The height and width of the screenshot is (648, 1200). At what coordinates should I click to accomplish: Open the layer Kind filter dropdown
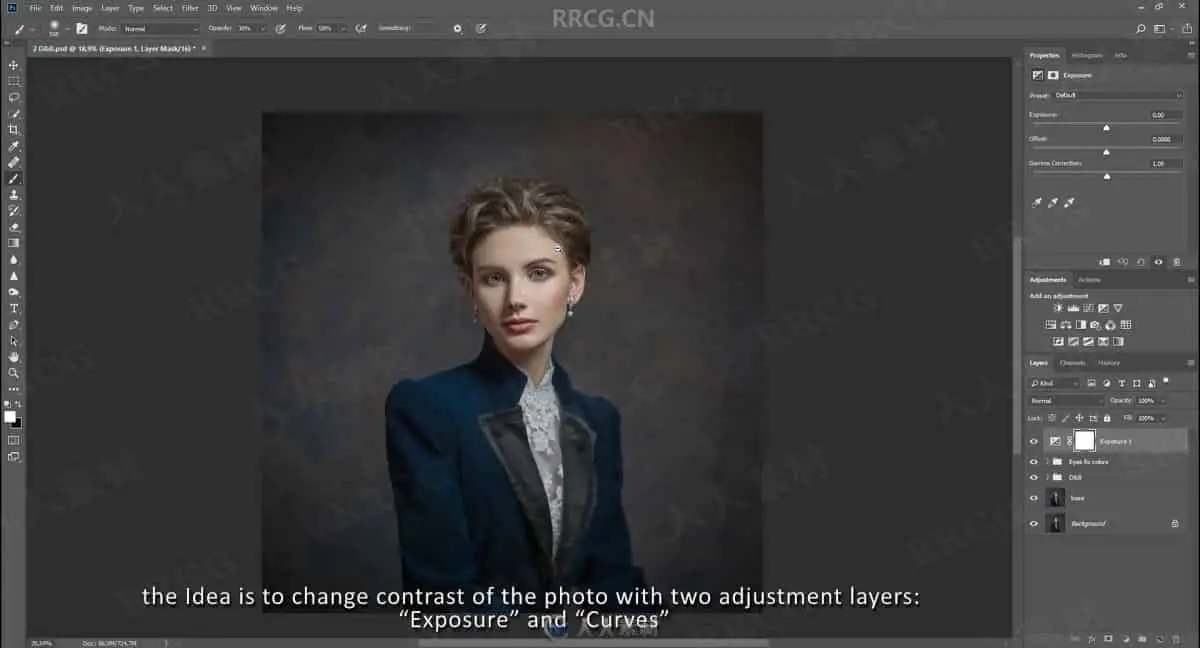[x=1055, y=383]
